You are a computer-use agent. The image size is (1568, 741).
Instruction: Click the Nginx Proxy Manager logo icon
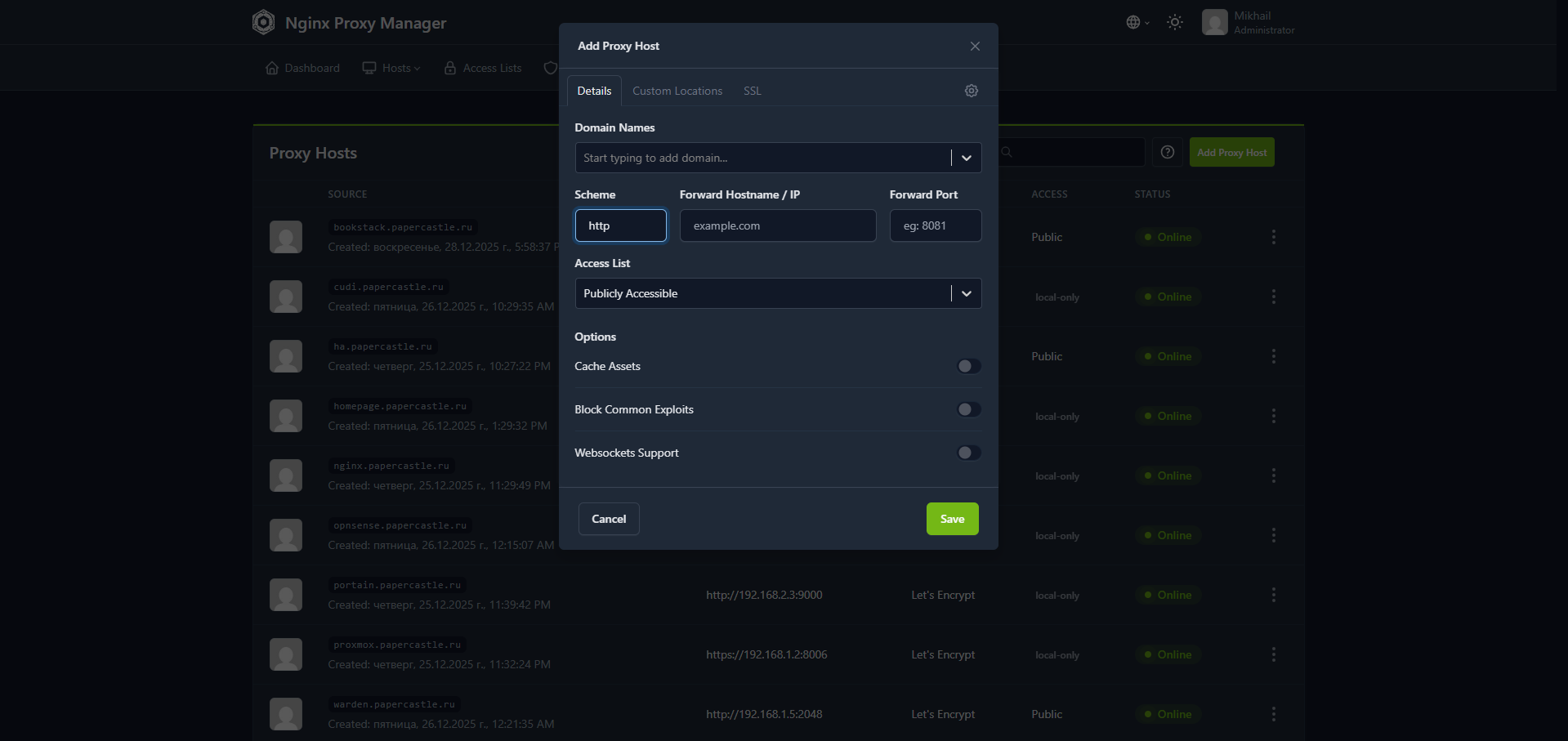[x=263, y=22]
